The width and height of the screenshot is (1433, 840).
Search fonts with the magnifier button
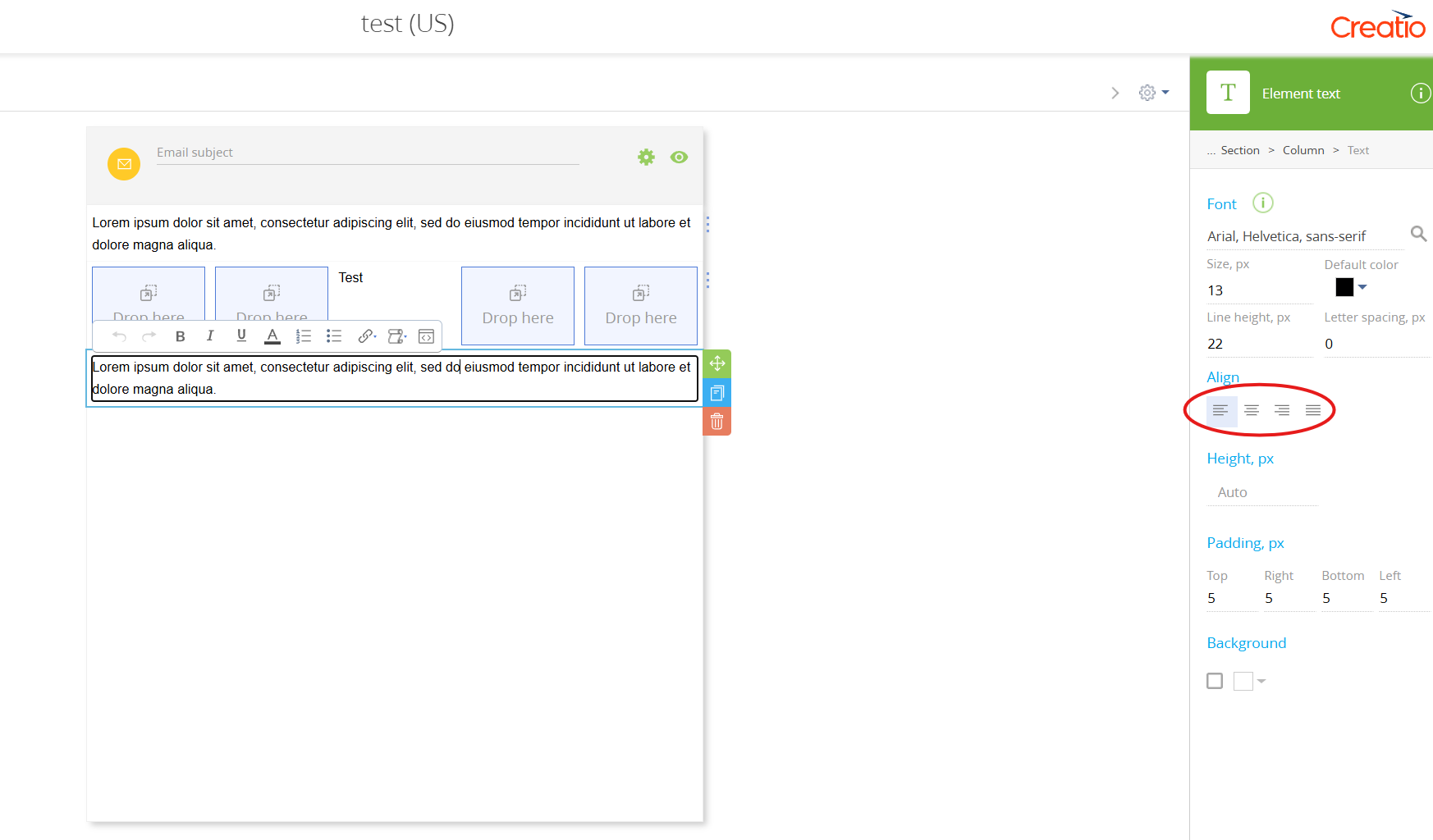tap(1418, 234)
